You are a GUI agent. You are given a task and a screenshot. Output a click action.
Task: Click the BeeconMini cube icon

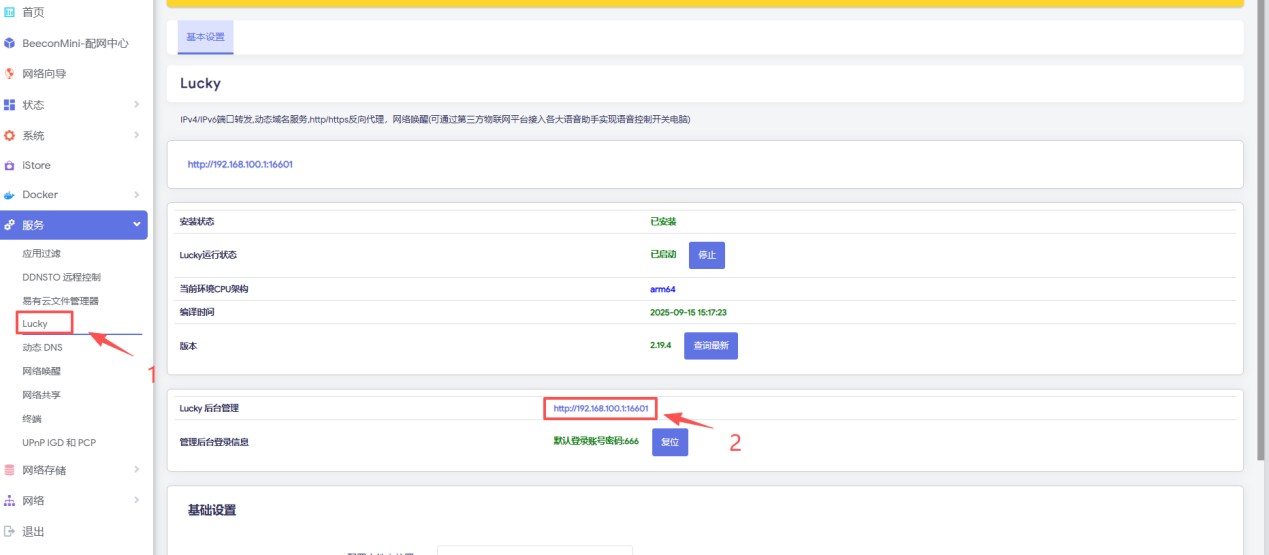(10, 43)
